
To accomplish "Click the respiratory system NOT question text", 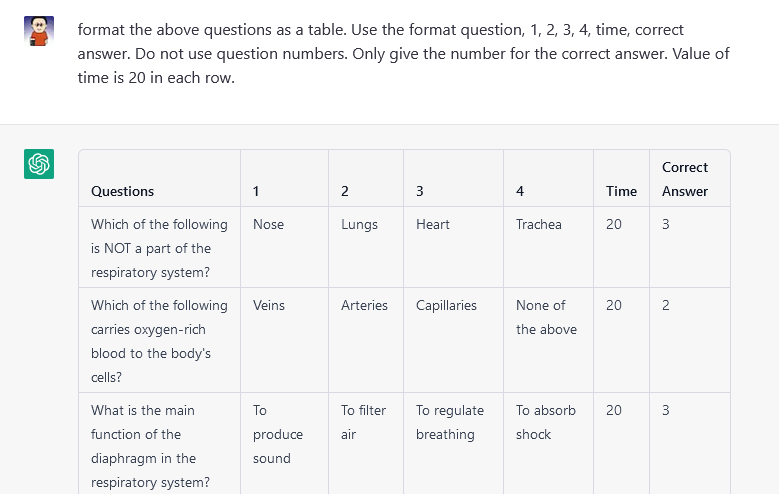I will 159,248.
